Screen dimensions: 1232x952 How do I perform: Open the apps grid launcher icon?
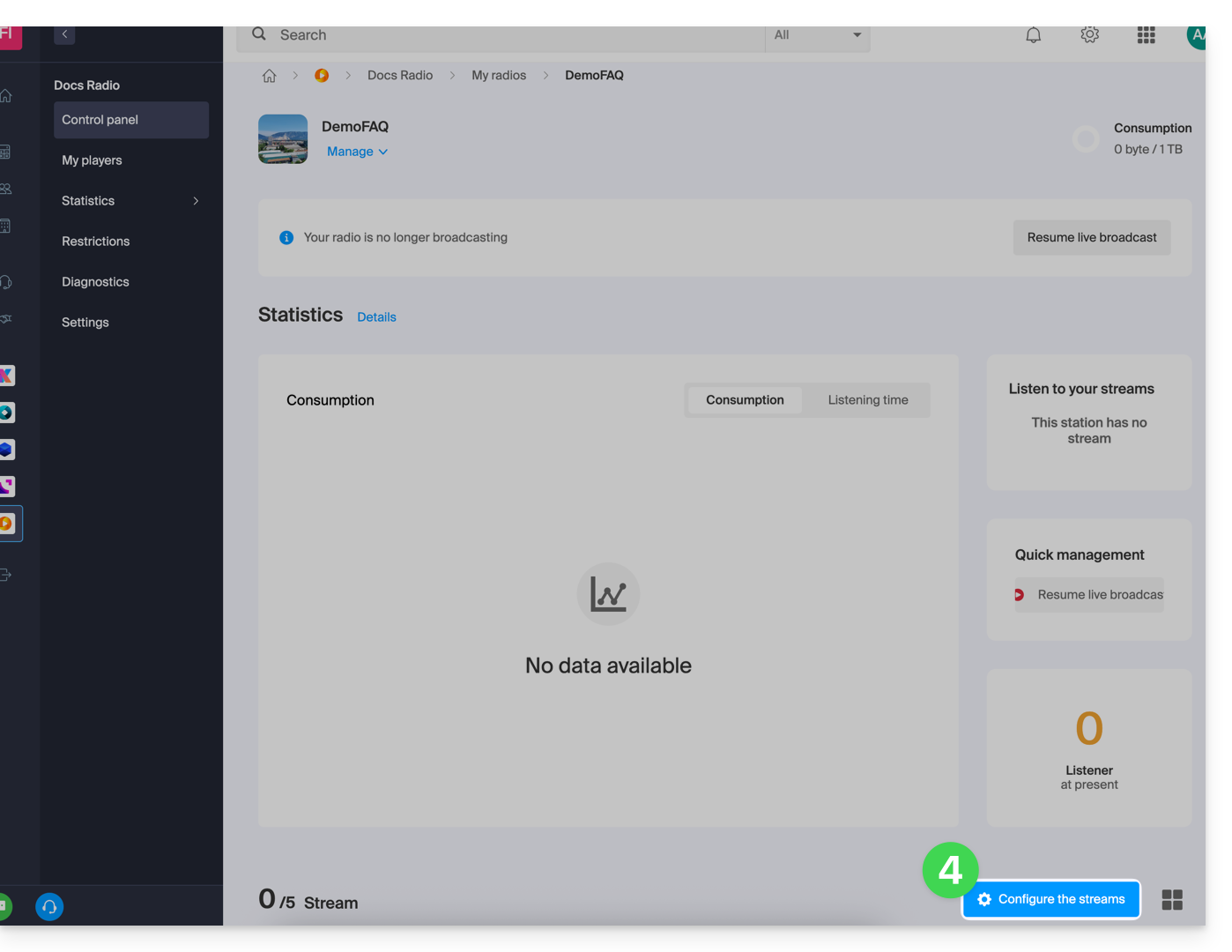point(1146,35)
